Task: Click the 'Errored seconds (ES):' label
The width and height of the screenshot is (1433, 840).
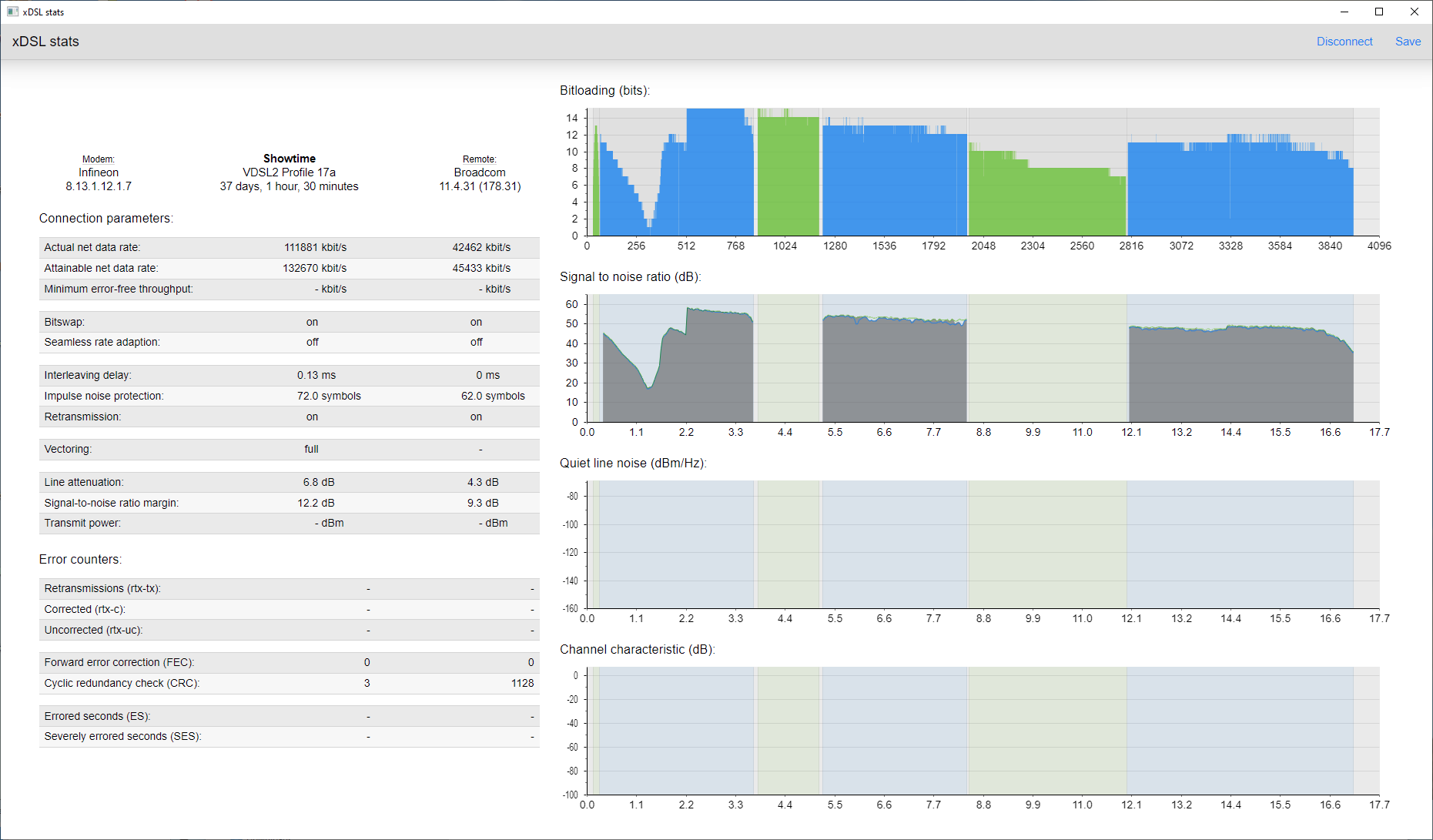Action: [97, 716]
